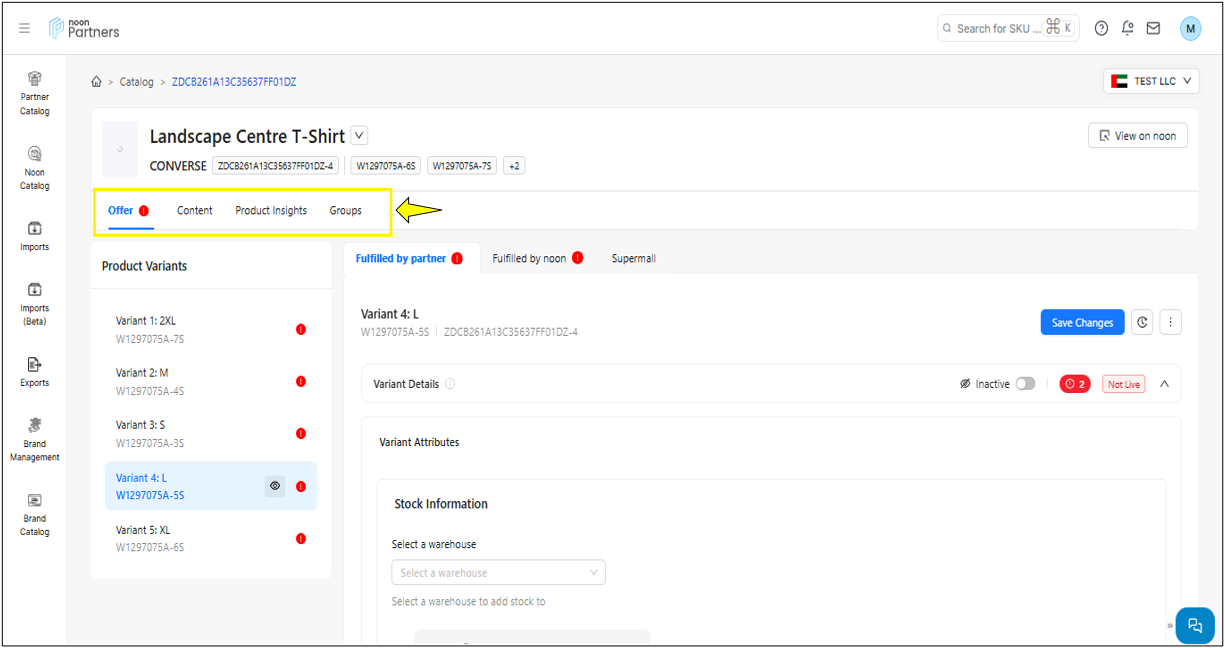The width and height of the screenshot is (1225, 648).
Task: Open user profile avatar M
Action: coord(1190,28)
